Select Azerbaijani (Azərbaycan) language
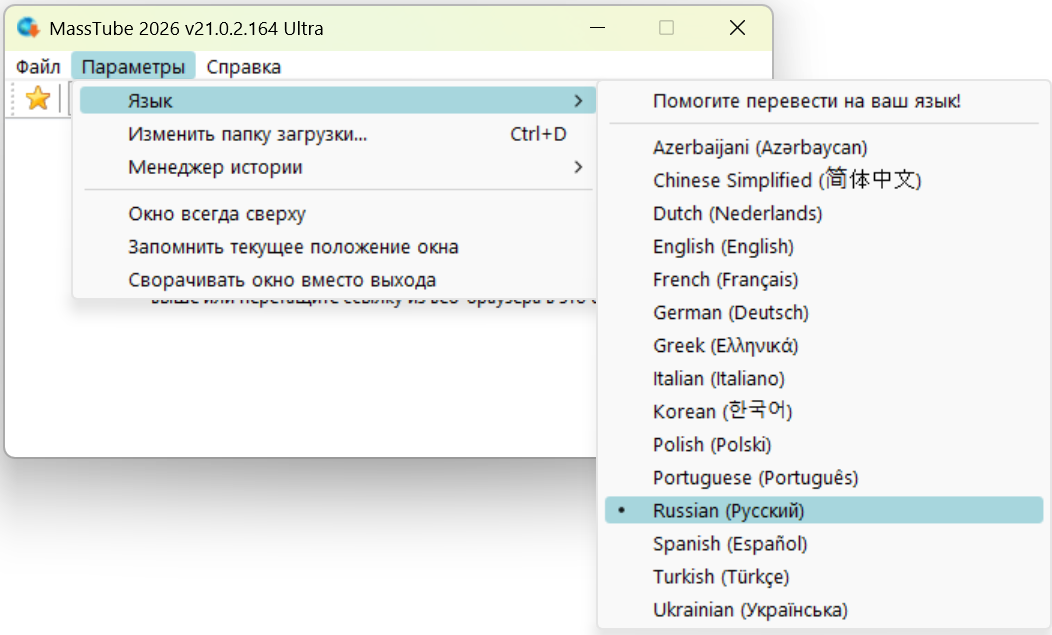The image size is (1052, 635). [x=824, y=148]
